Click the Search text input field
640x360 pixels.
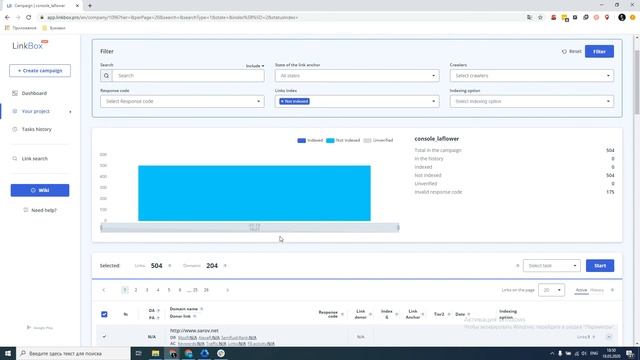188,76
